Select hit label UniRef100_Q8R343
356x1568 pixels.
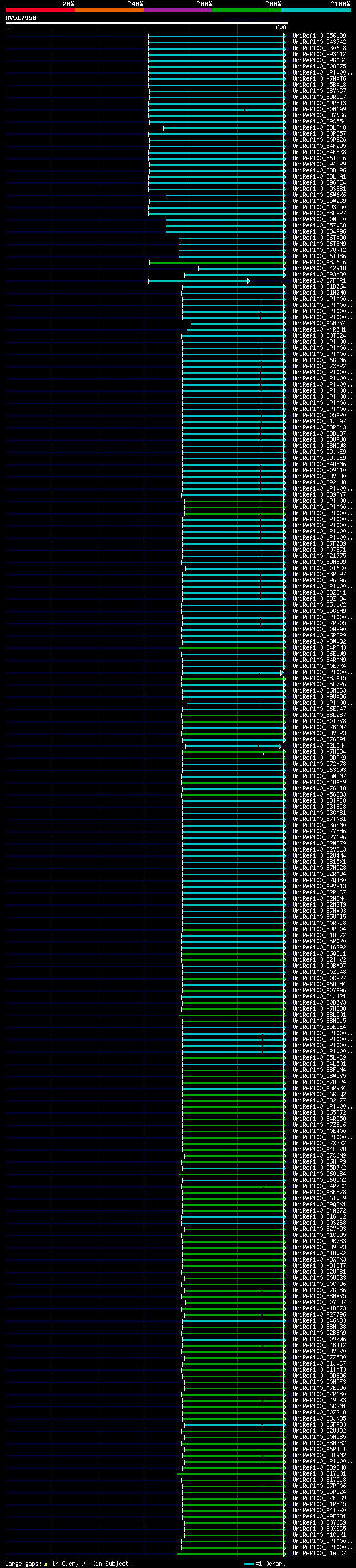[x=319, y=427]
